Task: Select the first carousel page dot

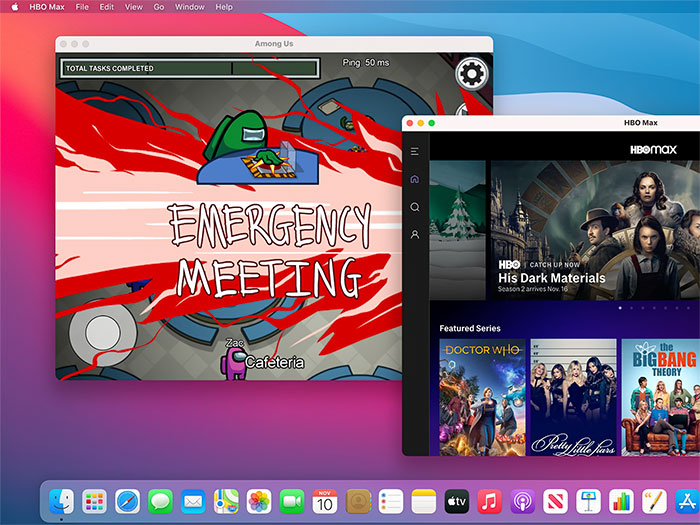Action: [620, 308]
